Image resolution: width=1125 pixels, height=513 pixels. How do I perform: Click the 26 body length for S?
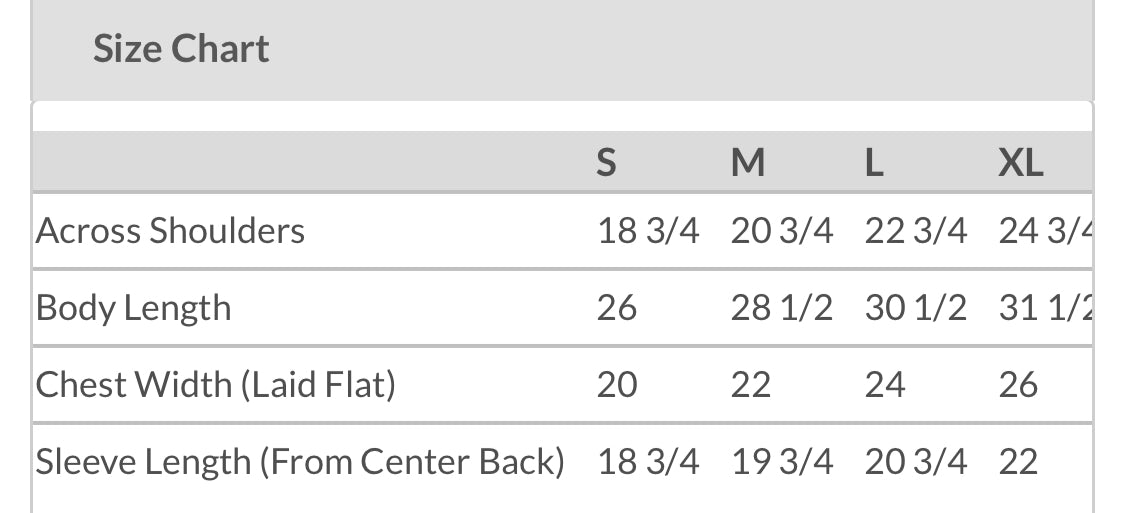point(616,308)
